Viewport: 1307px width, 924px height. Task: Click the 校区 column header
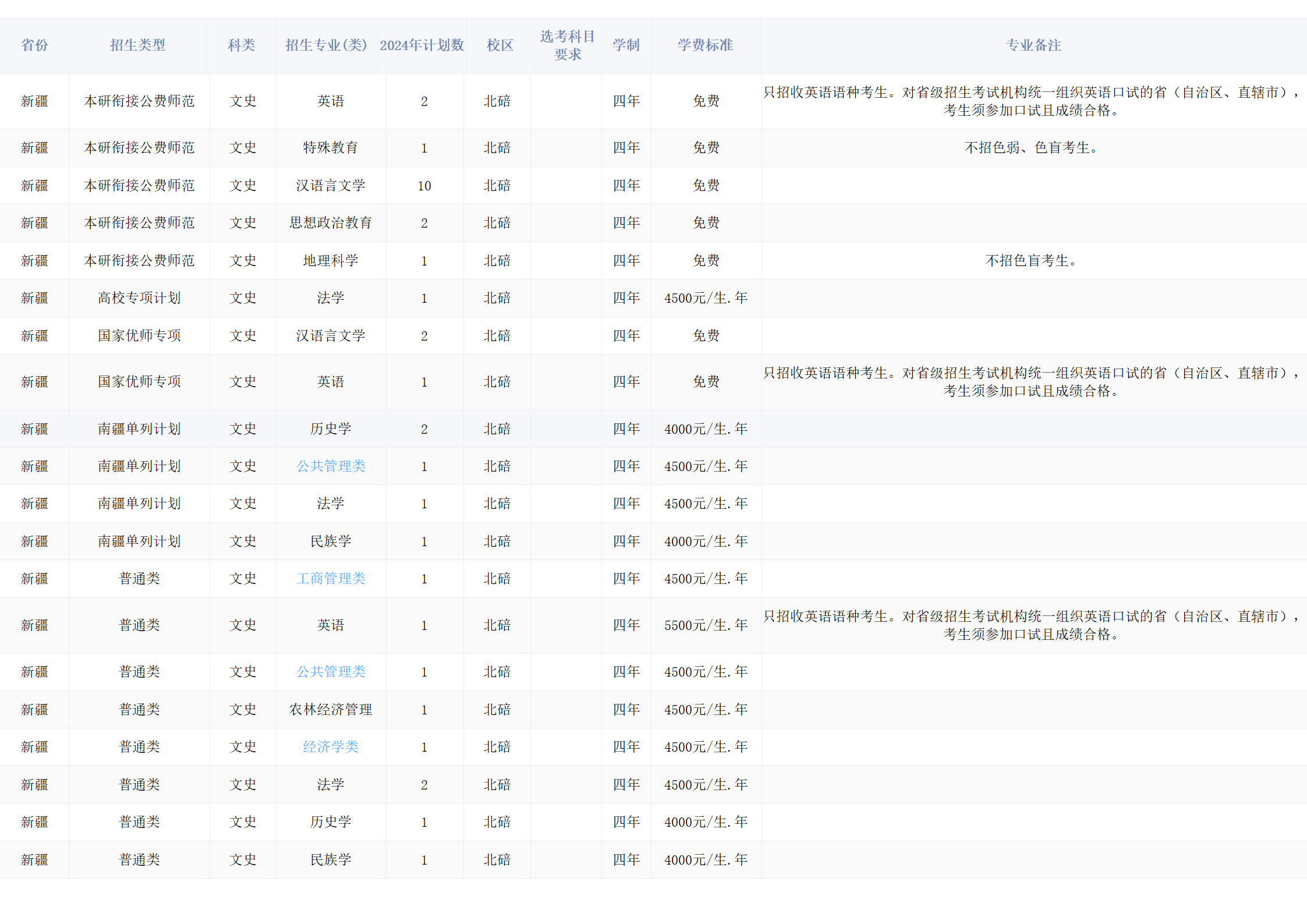point(500,45)
